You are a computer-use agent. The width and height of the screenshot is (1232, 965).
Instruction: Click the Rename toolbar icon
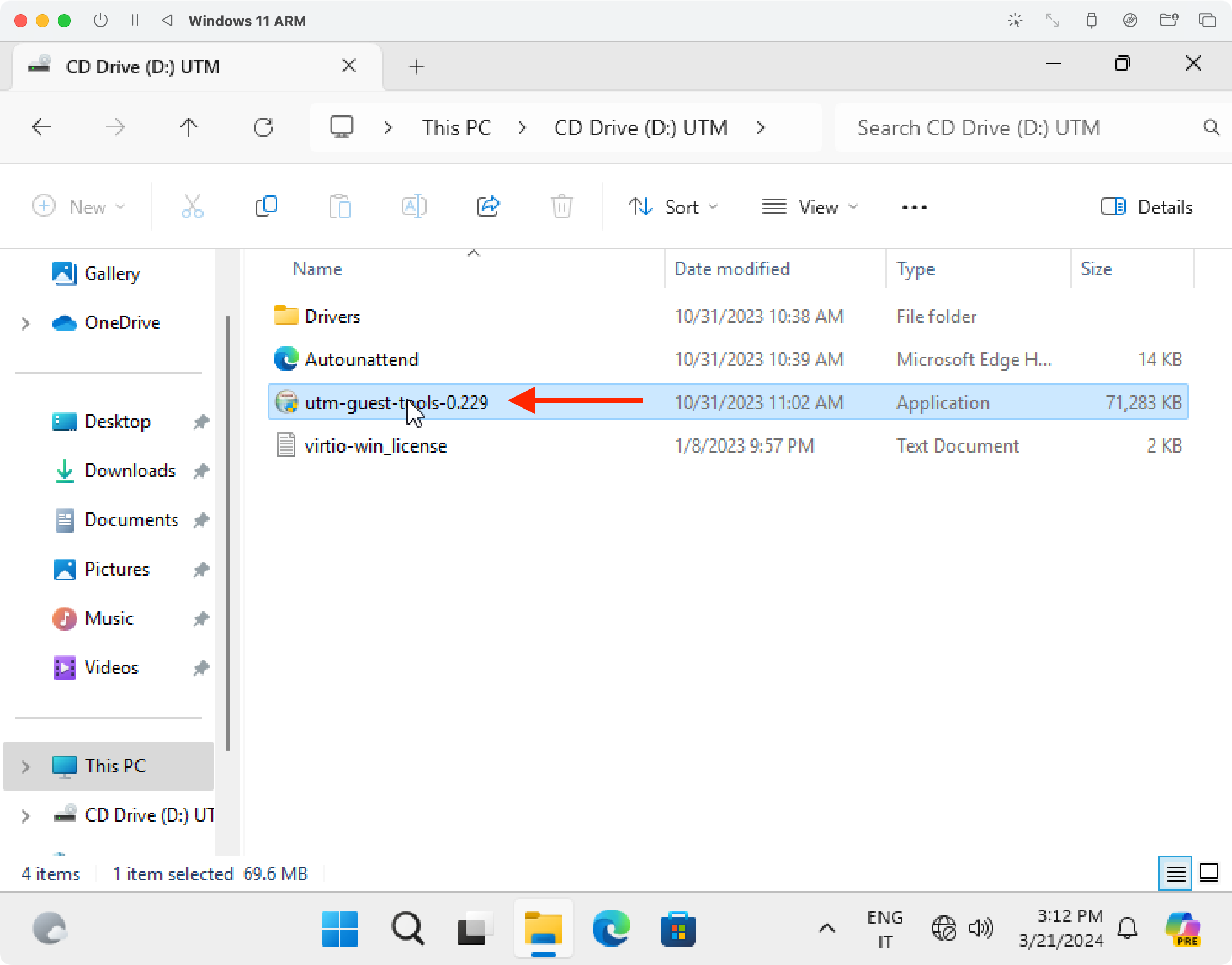click(414, 207)
